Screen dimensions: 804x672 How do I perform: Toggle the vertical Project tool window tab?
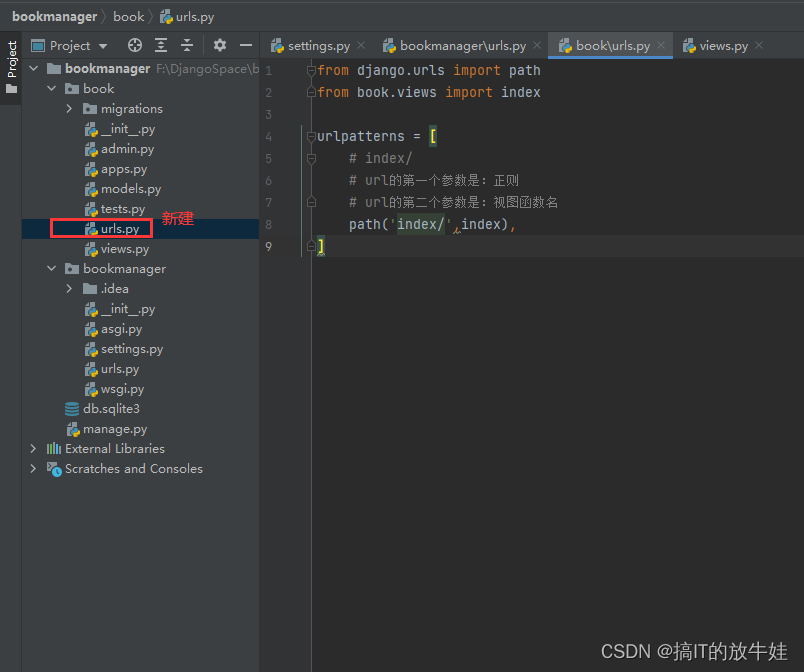pyautogui.click(x=11, y=68)
